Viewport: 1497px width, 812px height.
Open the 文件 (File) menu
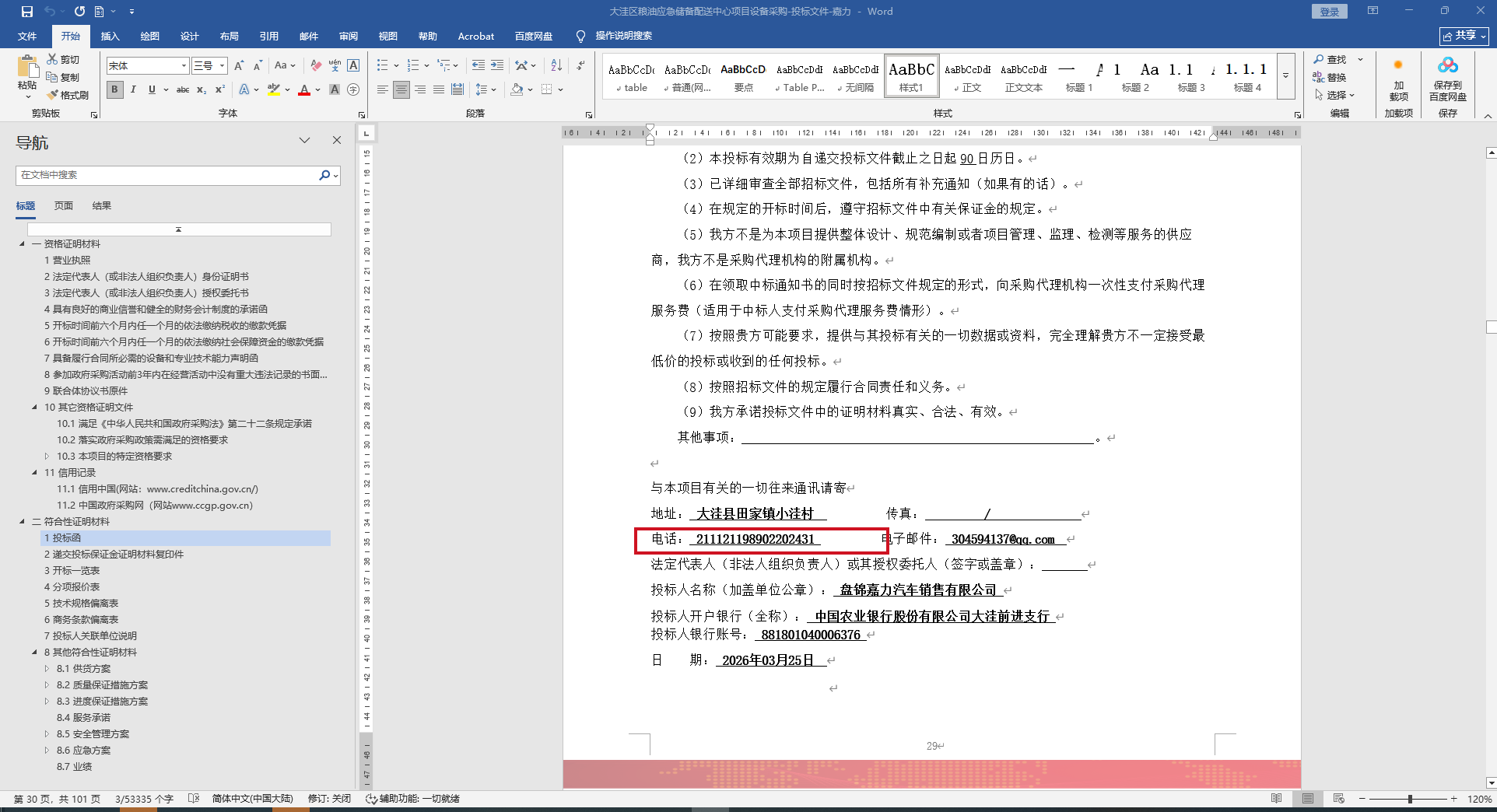point(27,36)
